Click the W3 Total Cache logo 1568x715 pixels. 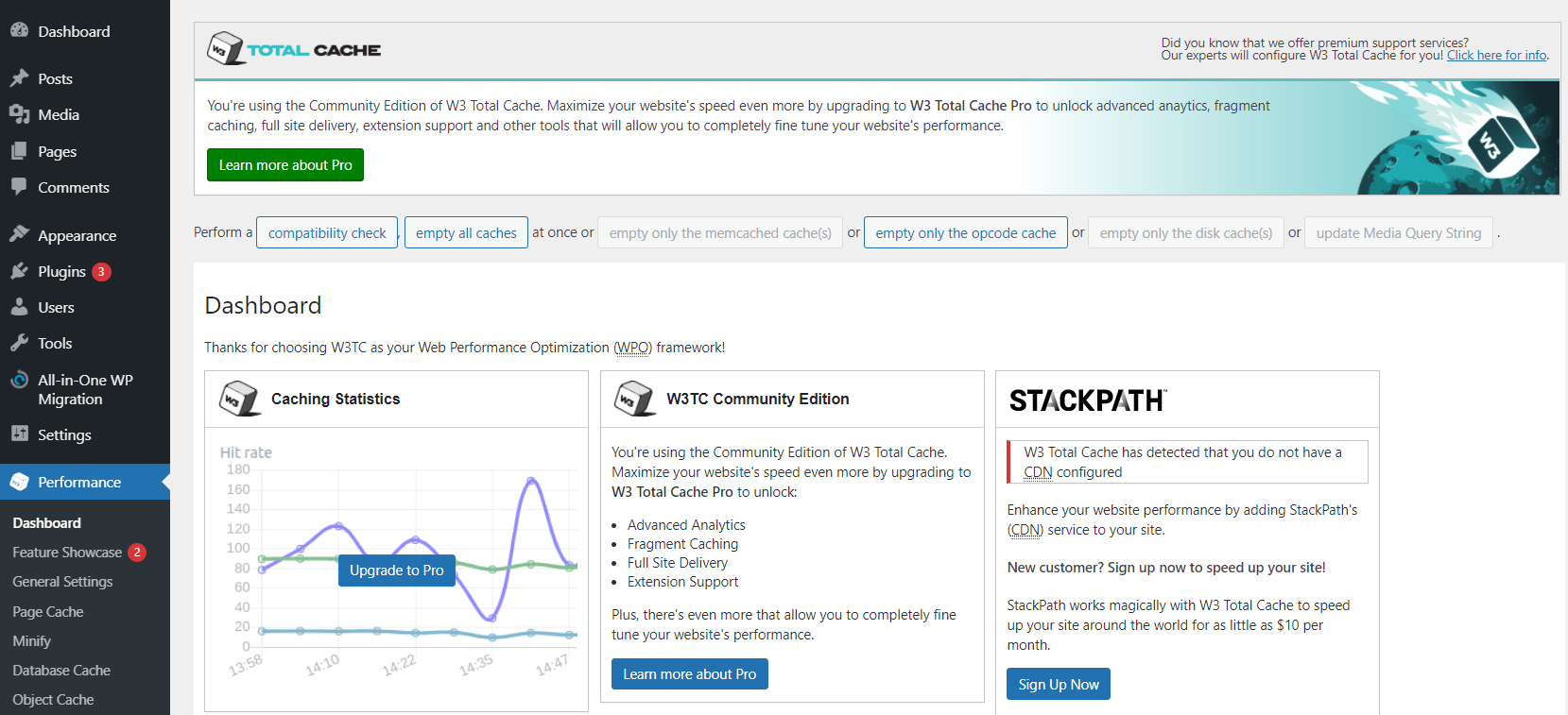click(x=294, y=49)
